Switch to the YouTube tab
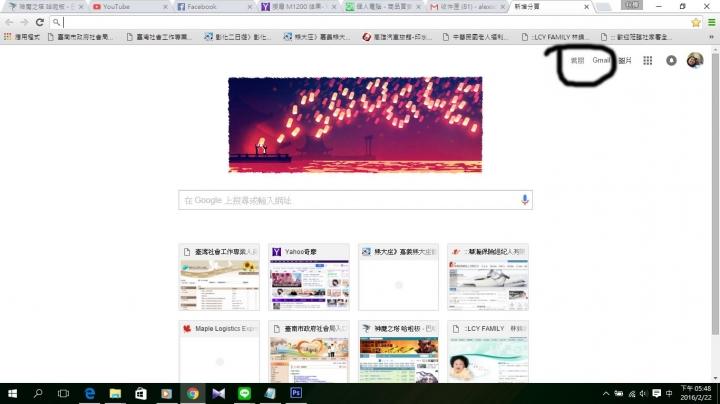The width and height of the screenshot is (720, 404). pos(130,6)
